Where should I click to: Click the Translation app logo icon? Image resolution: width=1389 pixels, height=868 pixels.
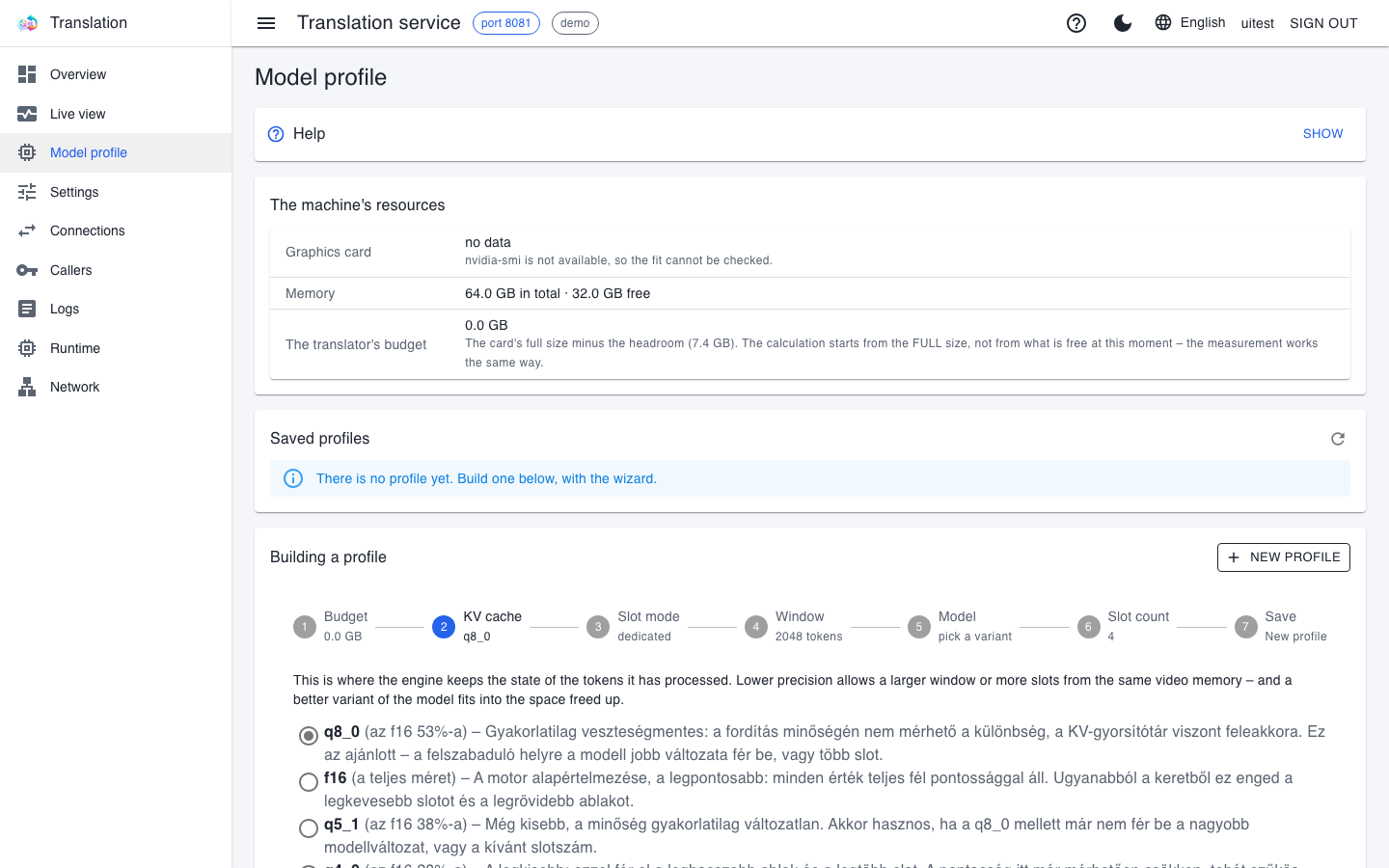pos(27,23)
